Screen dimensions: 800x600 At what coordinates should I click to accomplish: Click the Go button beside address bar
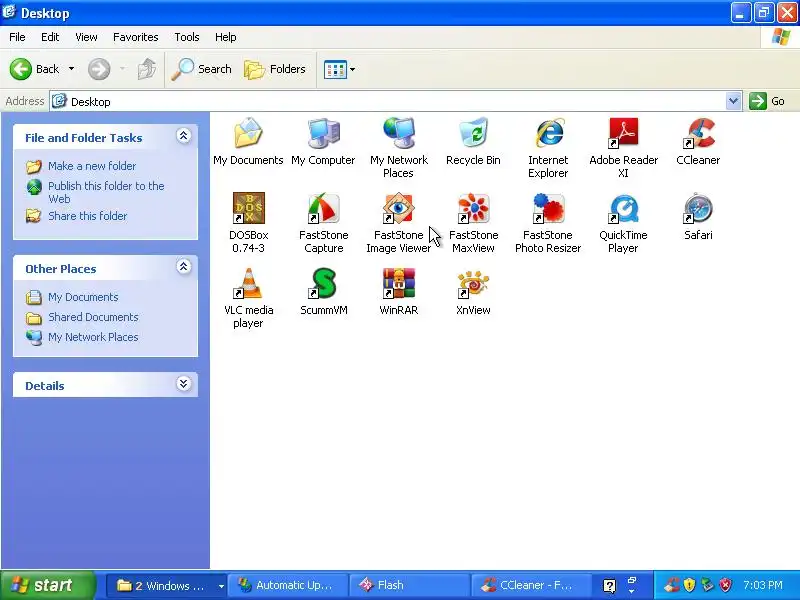coord(768,101)
